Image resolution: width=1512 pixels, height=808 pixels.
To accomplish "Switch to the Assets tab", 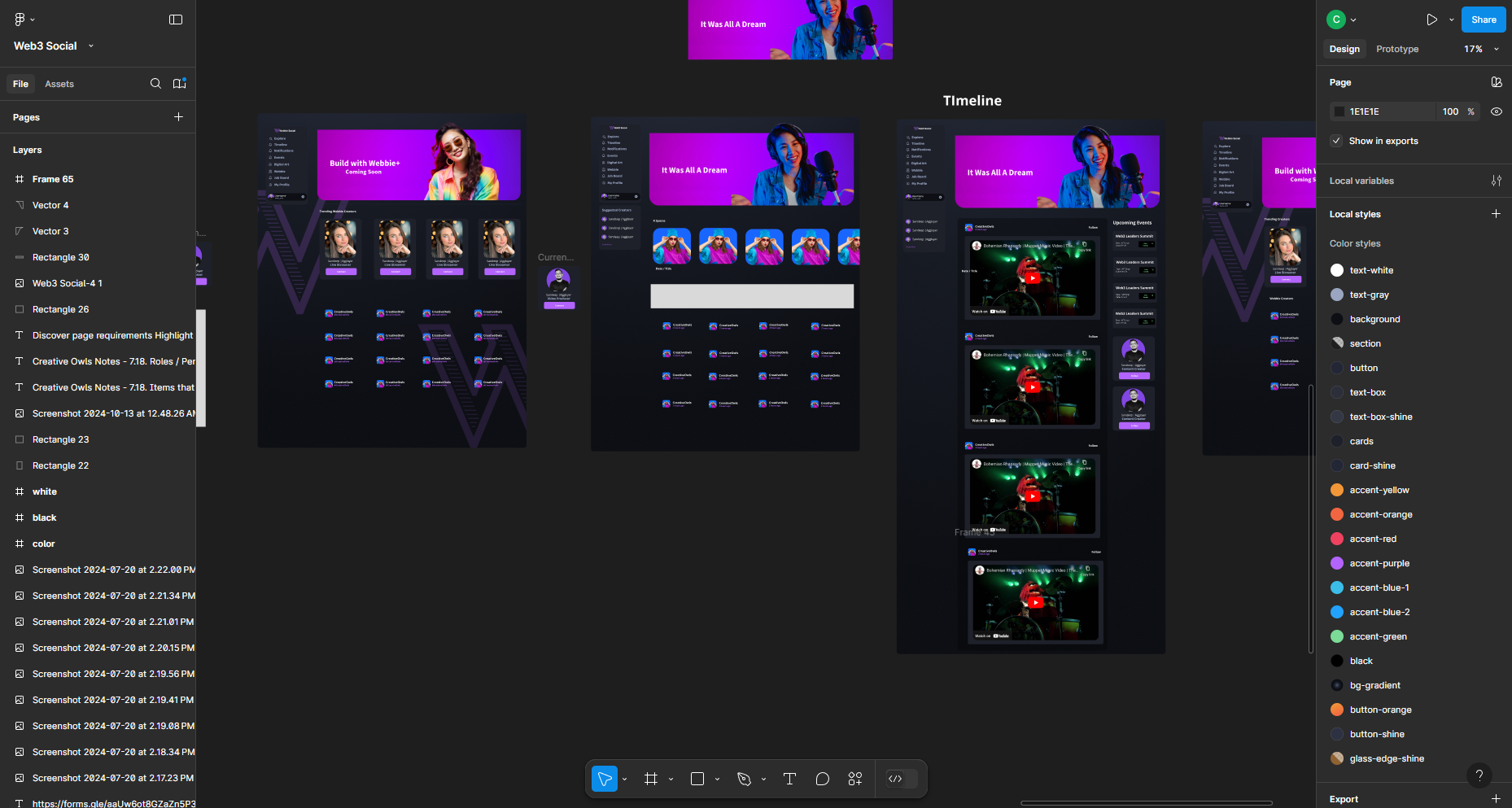I will [59, 84].
